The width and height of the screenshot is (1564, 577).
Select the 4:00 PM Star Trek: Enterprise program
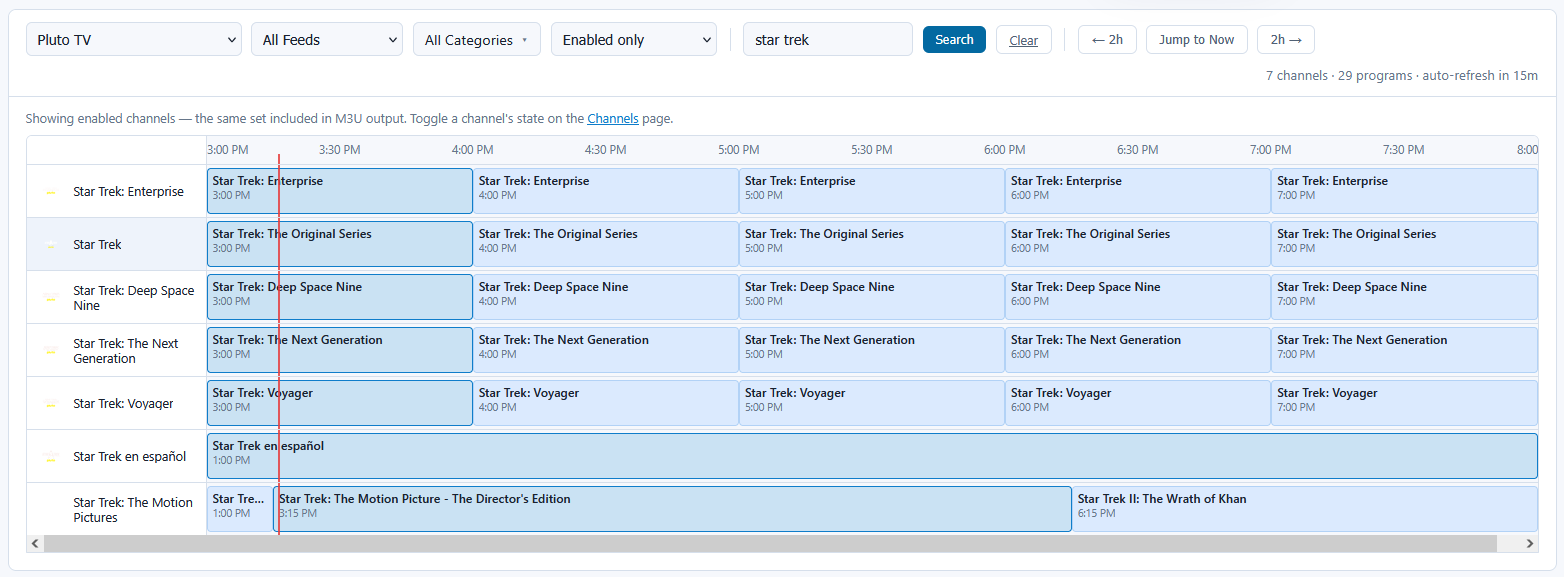606,191
